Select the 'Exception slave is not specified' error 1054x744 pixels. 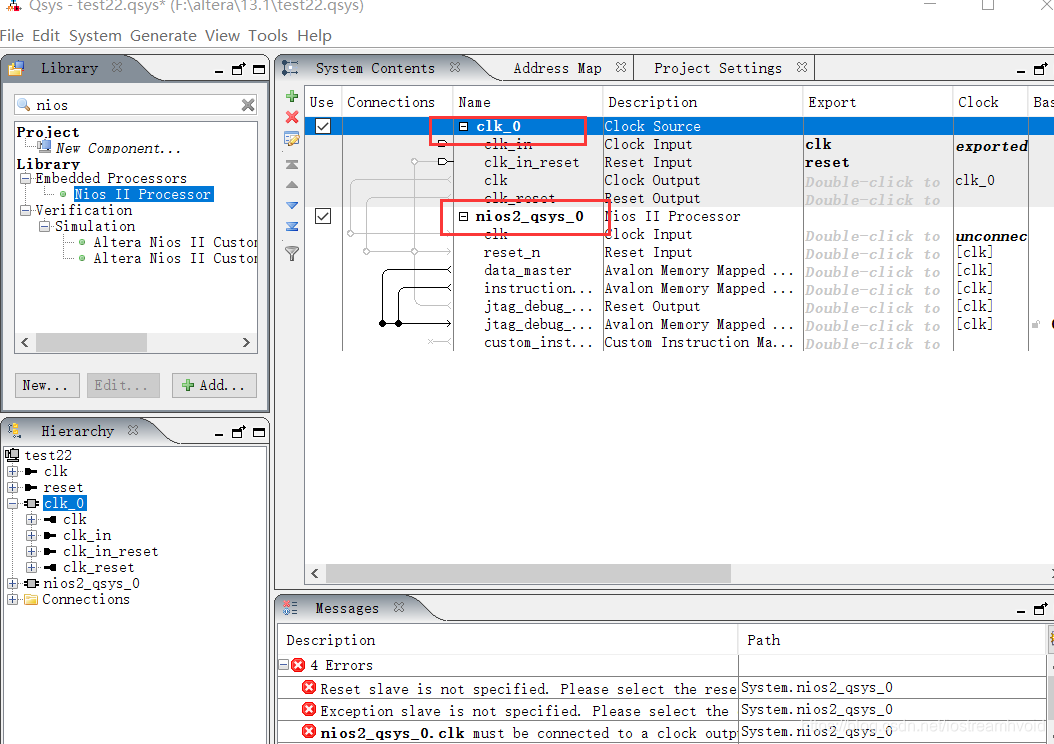click(524, 710)
